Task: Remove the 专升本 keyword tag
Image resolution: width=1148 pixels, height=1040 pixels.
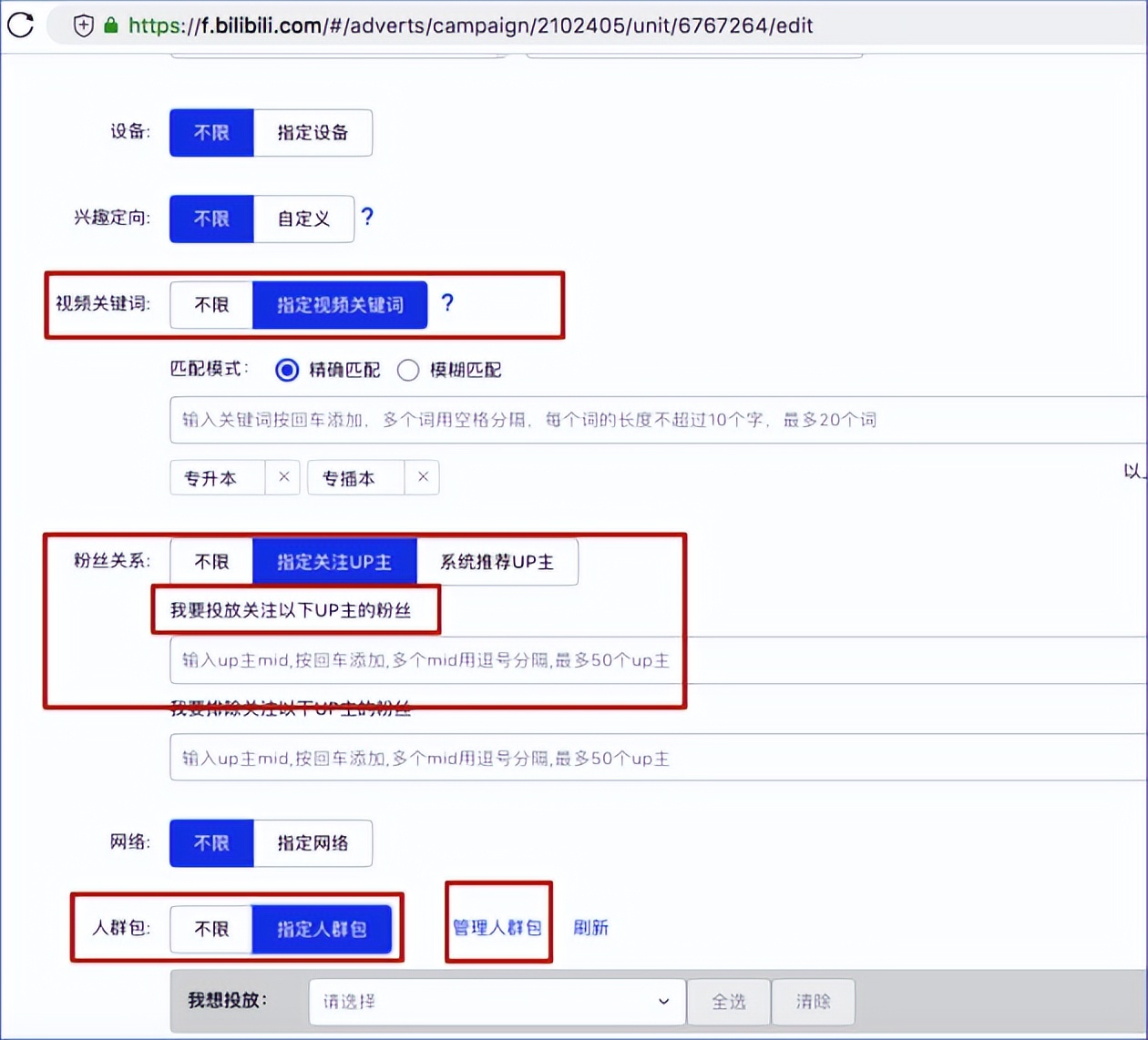Action: (x=283, y=477)
